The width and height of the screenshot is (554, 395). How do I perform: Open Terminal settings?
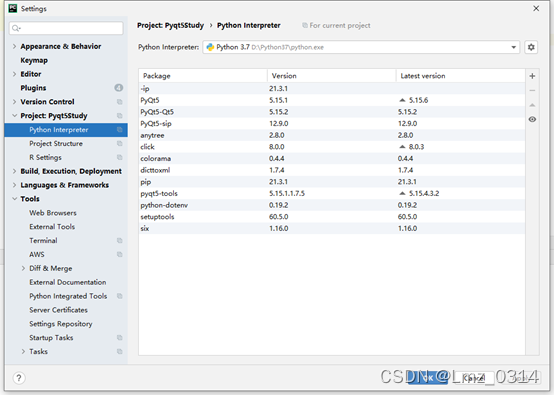43,240
